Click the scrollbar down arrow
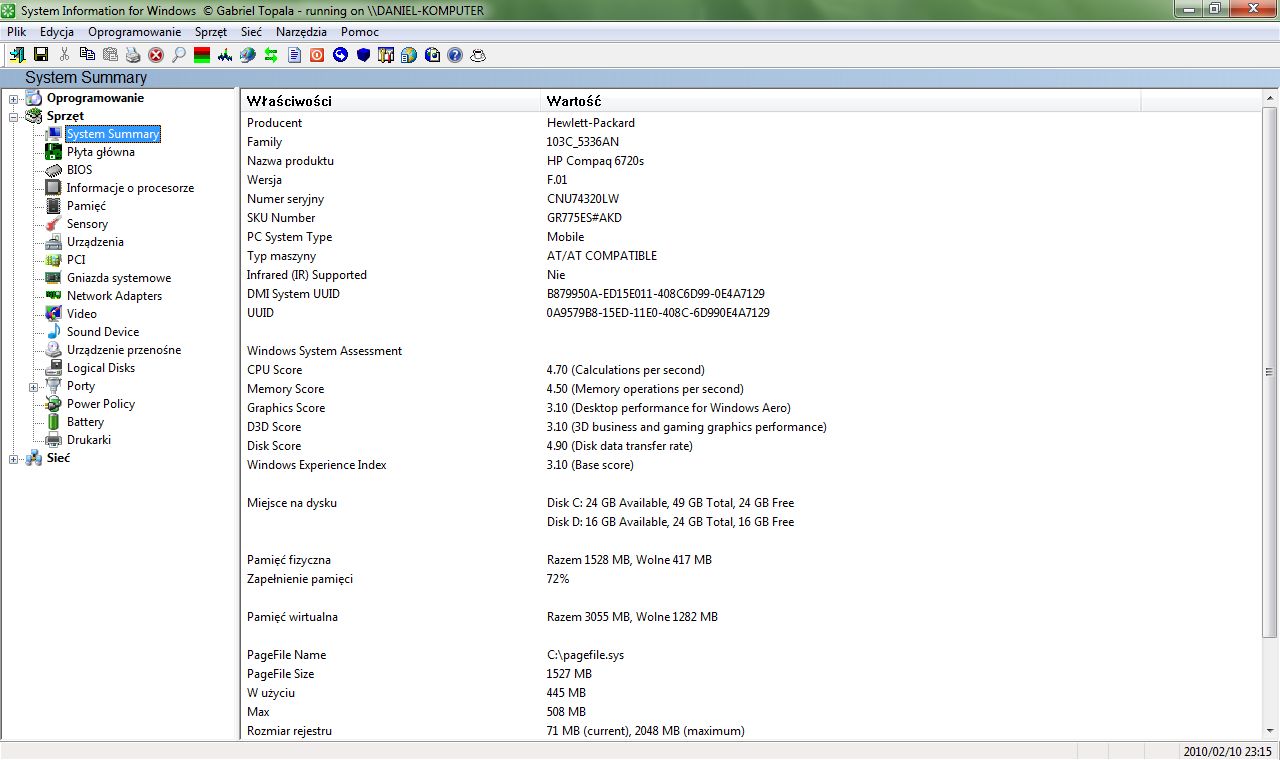Viewport: 1280px width, 760px height. 1270,732
